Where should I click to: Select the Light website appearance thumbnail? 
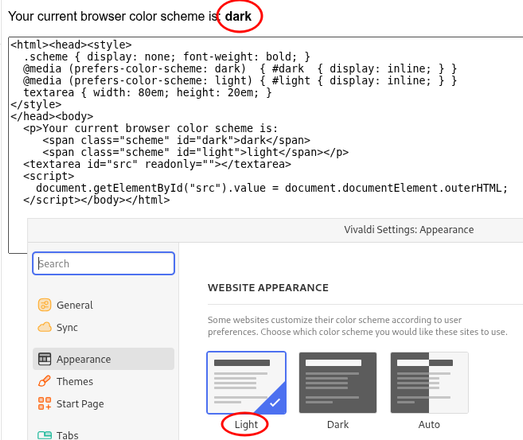point(246,383)
